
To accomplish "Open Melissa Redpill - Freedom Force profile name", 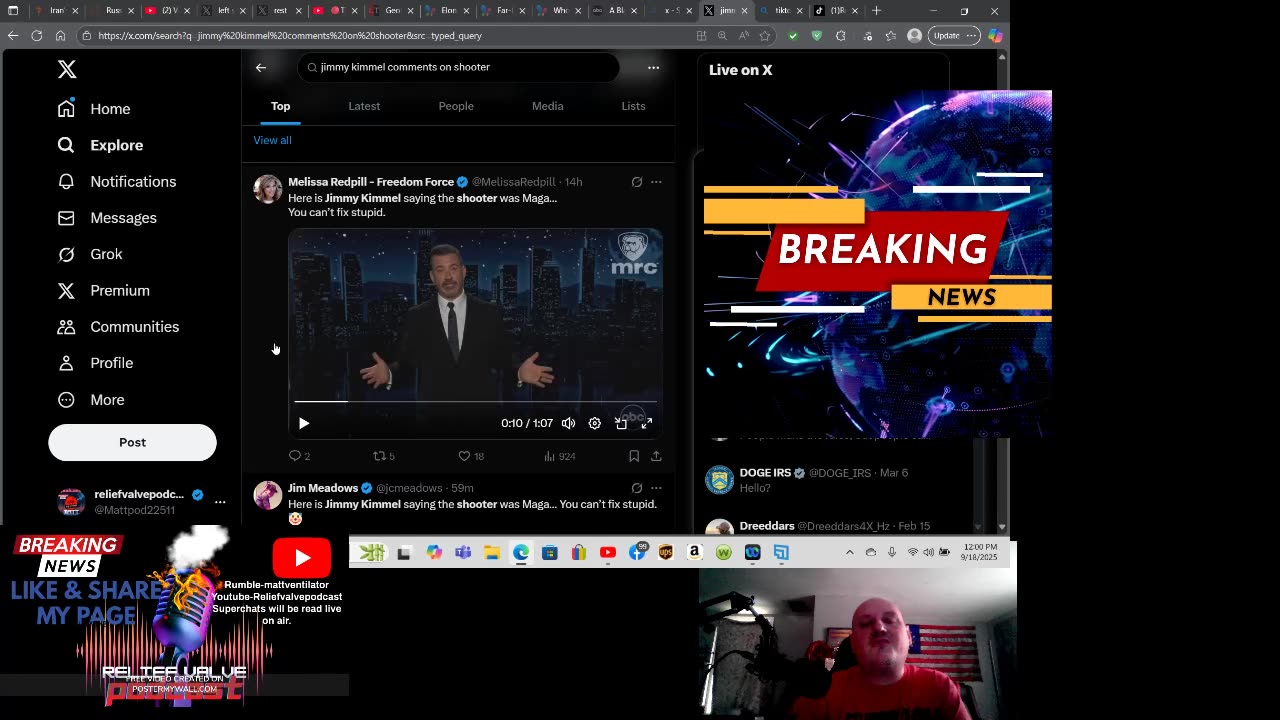I will pyautogui.click(x=371, y=182).
